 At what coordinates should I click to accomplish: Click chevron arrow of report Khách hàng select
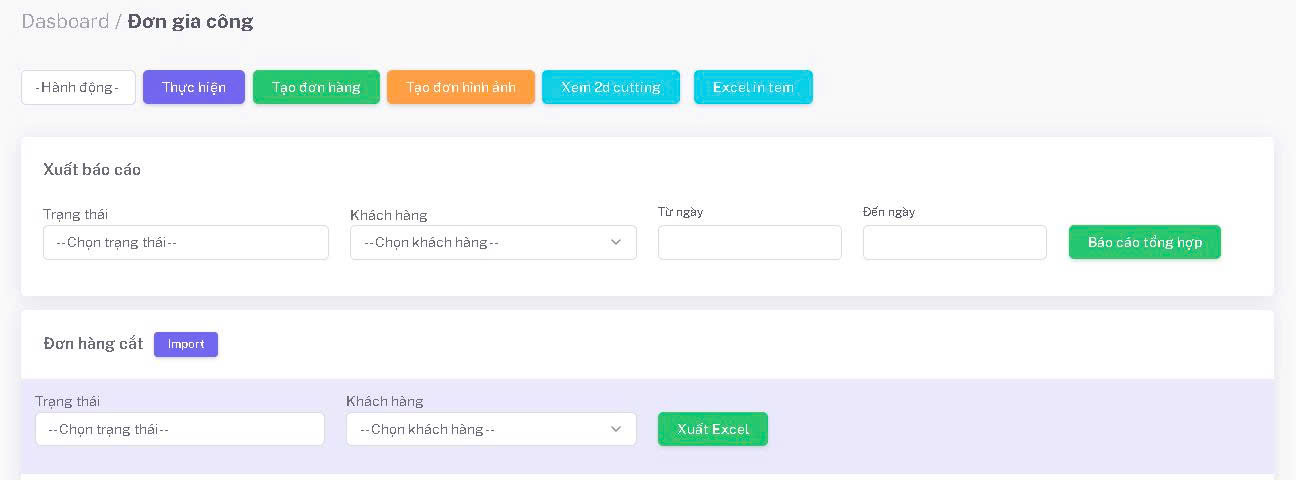click(x=616, y=242)
